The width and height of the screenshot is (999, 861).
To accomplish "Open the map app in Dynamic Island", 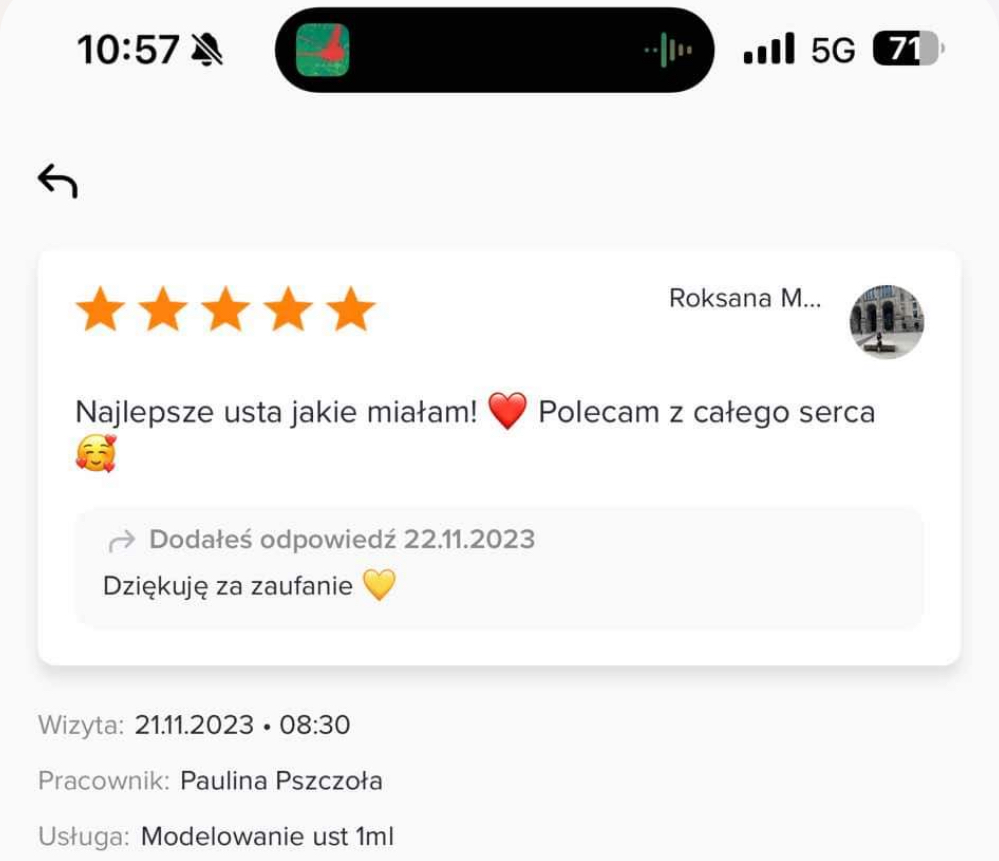I will click(323, 50).
